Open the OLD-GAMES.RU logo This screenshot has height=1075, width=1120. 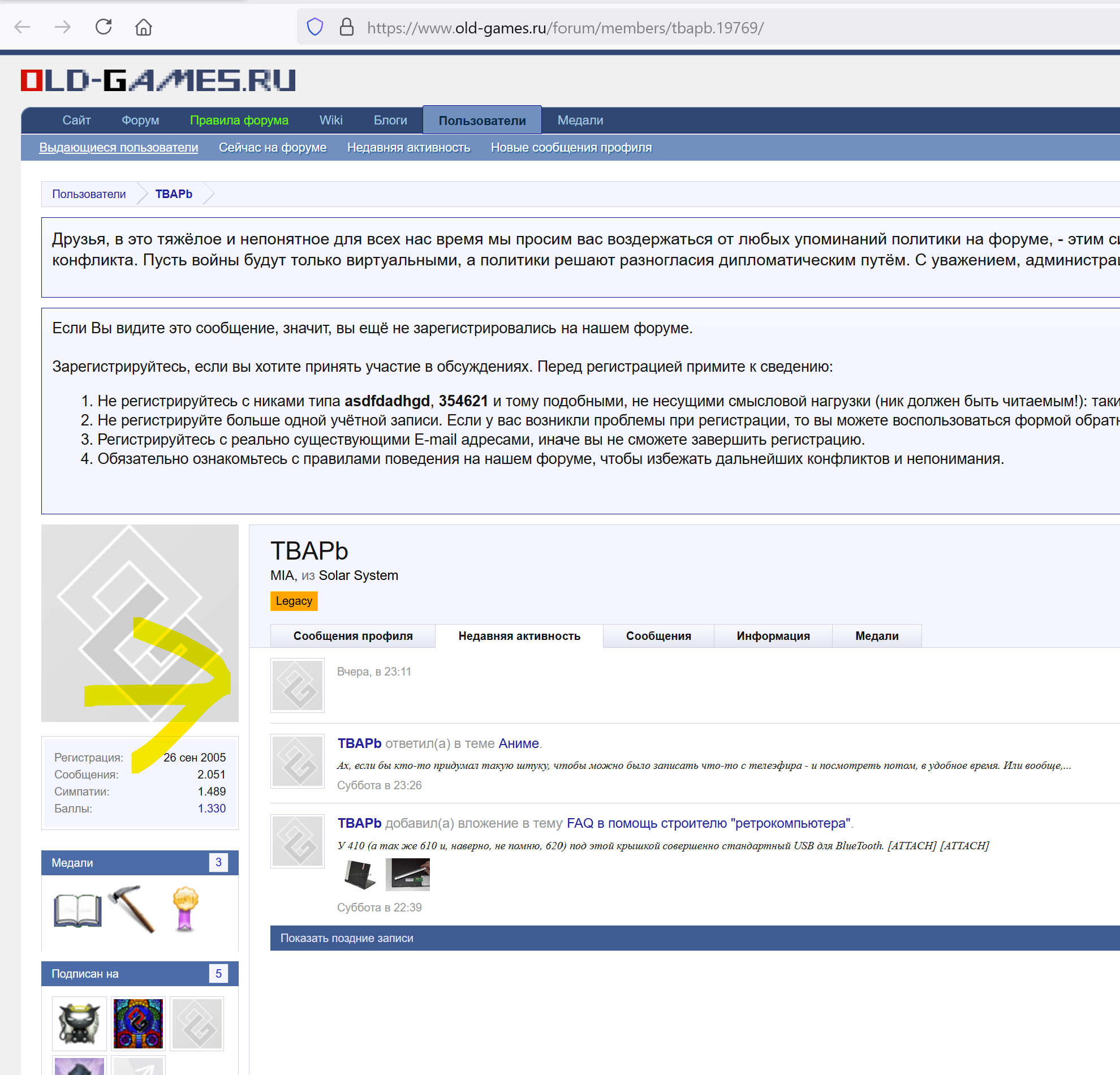click(x=158, y=80)
